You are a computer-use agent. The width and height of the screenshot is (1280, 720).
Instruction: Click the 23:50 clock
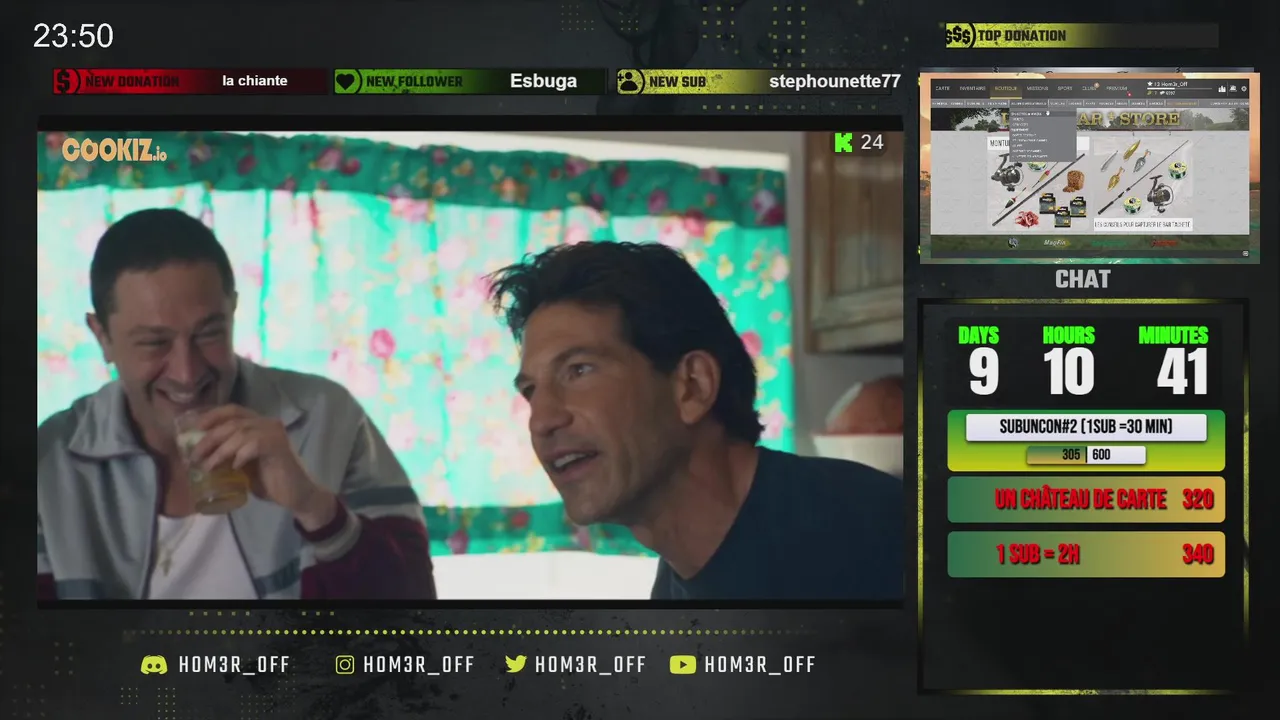coord(73,36)
